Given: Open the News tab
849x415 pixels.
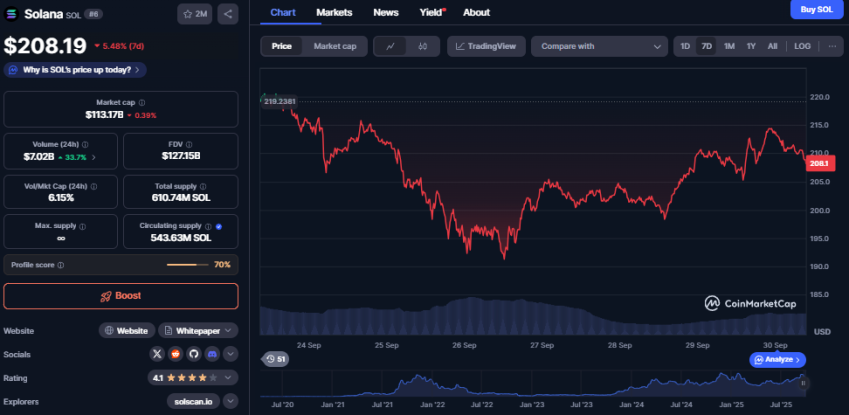Looking at the screenshot, I should (x=385, y=12).
